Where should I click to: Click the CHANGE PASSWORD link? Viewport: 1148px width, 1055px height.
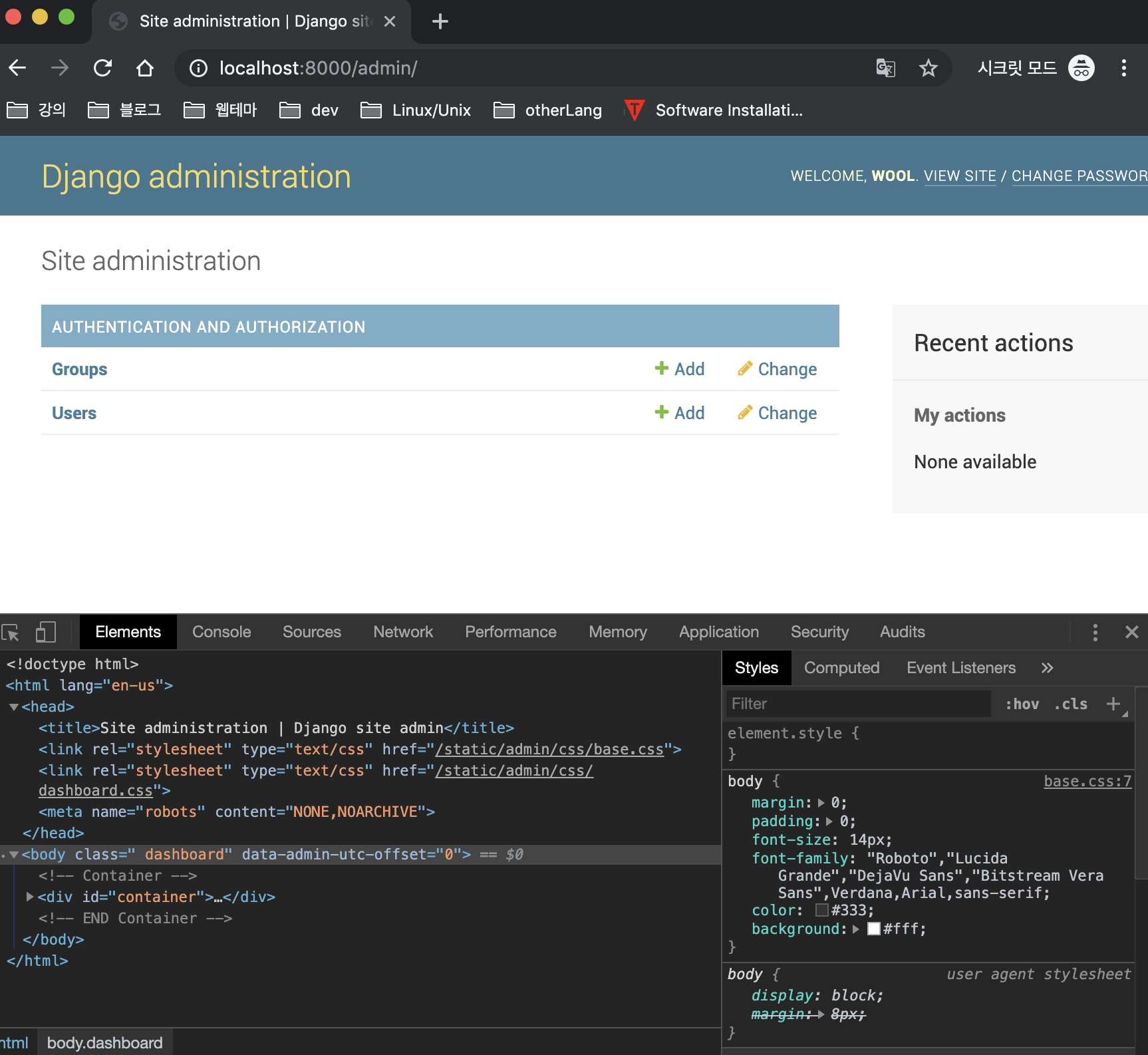click(x=1079, y=176)
